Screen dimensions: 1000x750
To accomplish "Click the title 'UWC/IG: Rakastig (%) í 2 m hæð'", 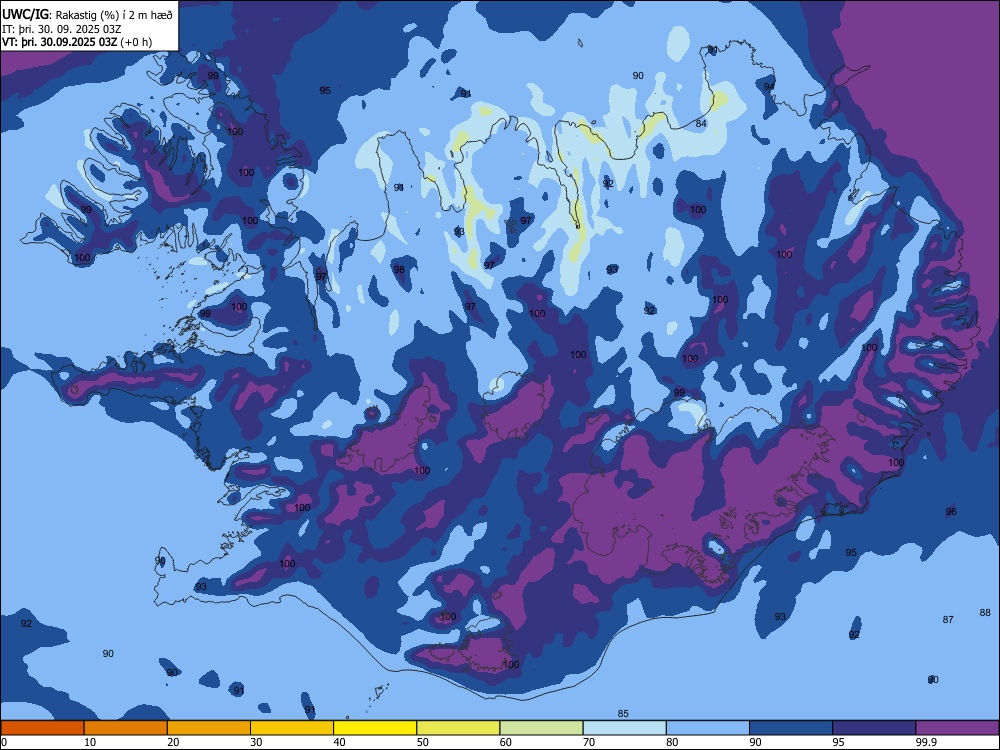I will click(87, 13).
